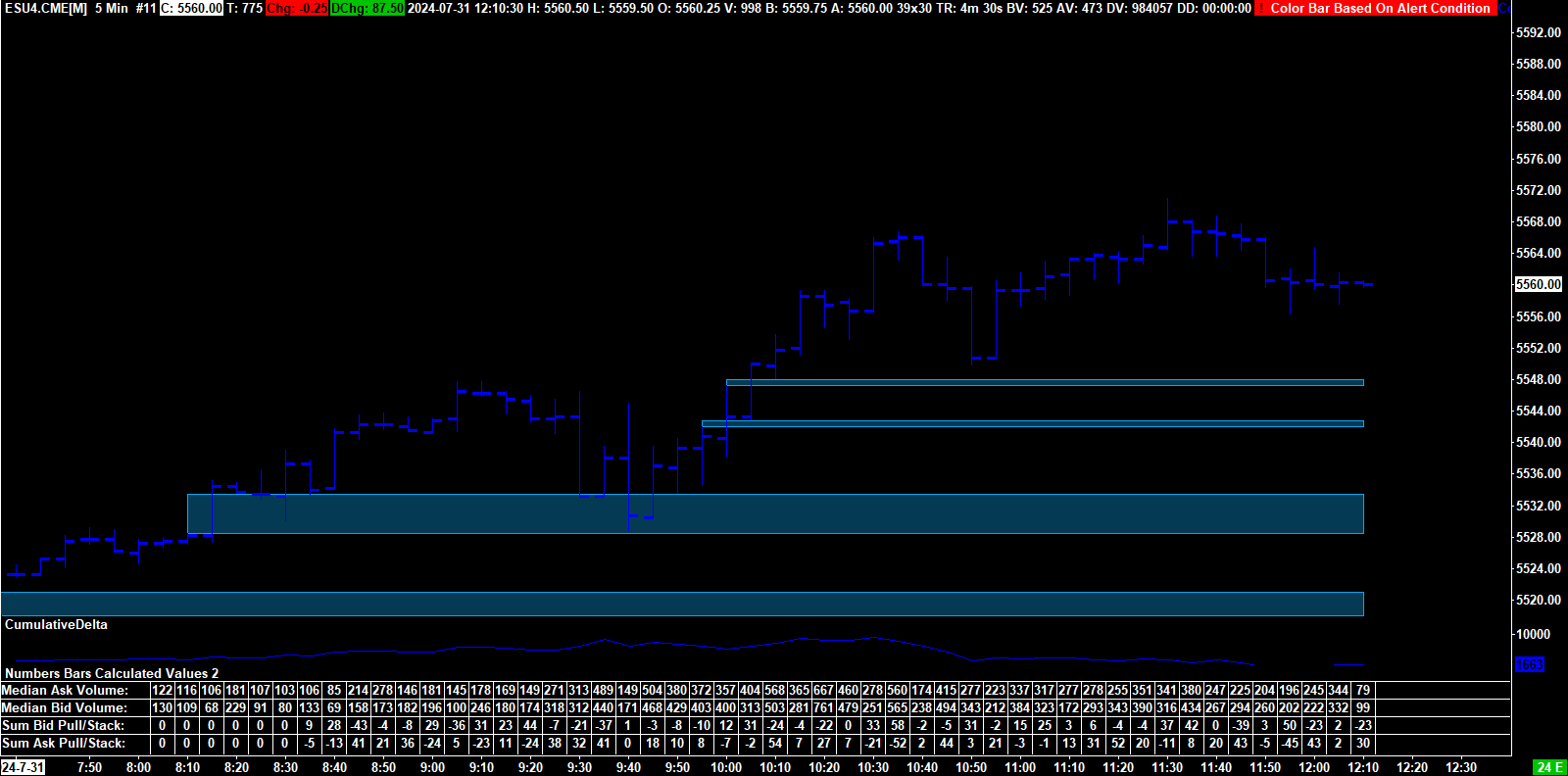Screen dimensions: 1568x776
Task: Click the green DChg: 87.50 field
Action: coord(367,8)
